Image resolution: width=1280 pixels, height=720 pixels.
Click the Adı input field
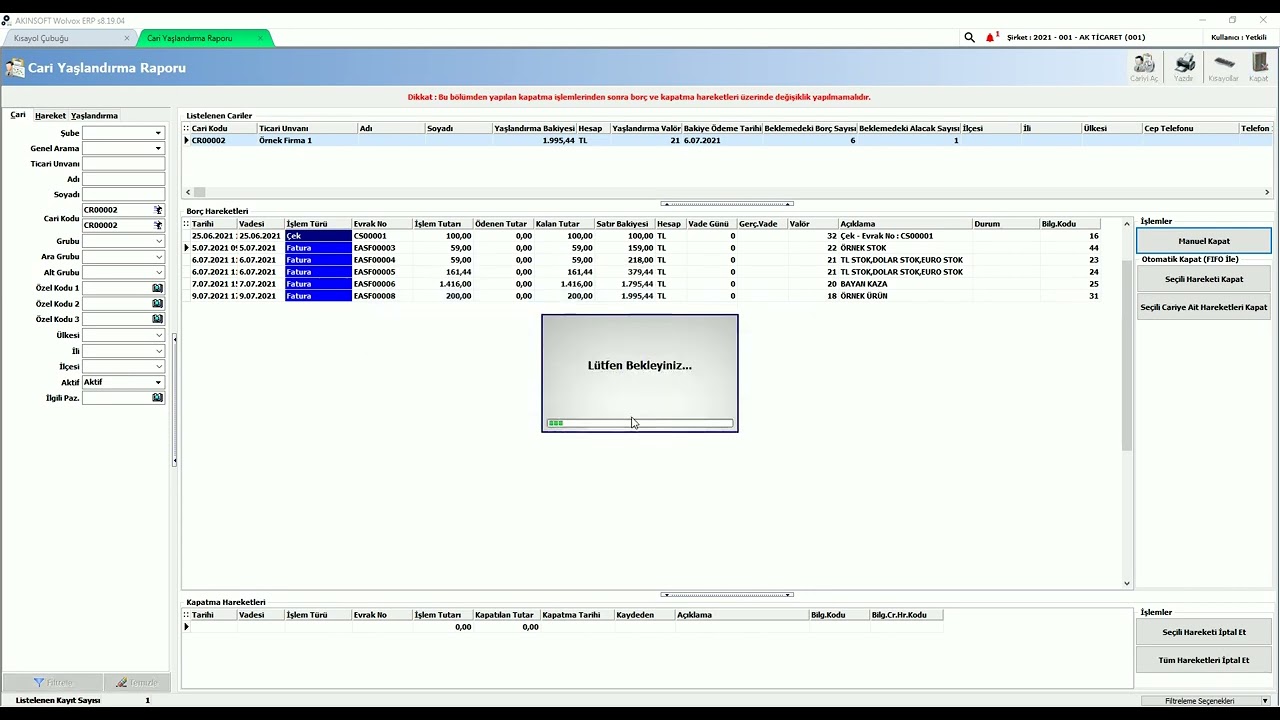click(123, 179)
